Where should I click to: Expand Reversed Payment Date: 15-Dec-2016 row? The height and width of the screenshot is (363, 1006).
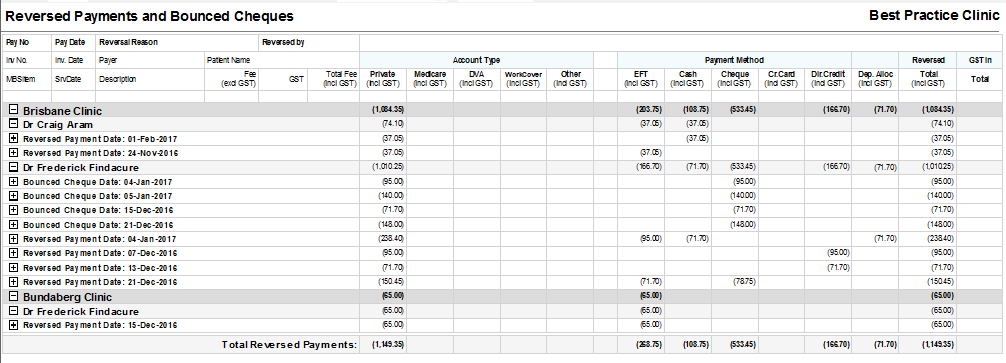[13, 325]
